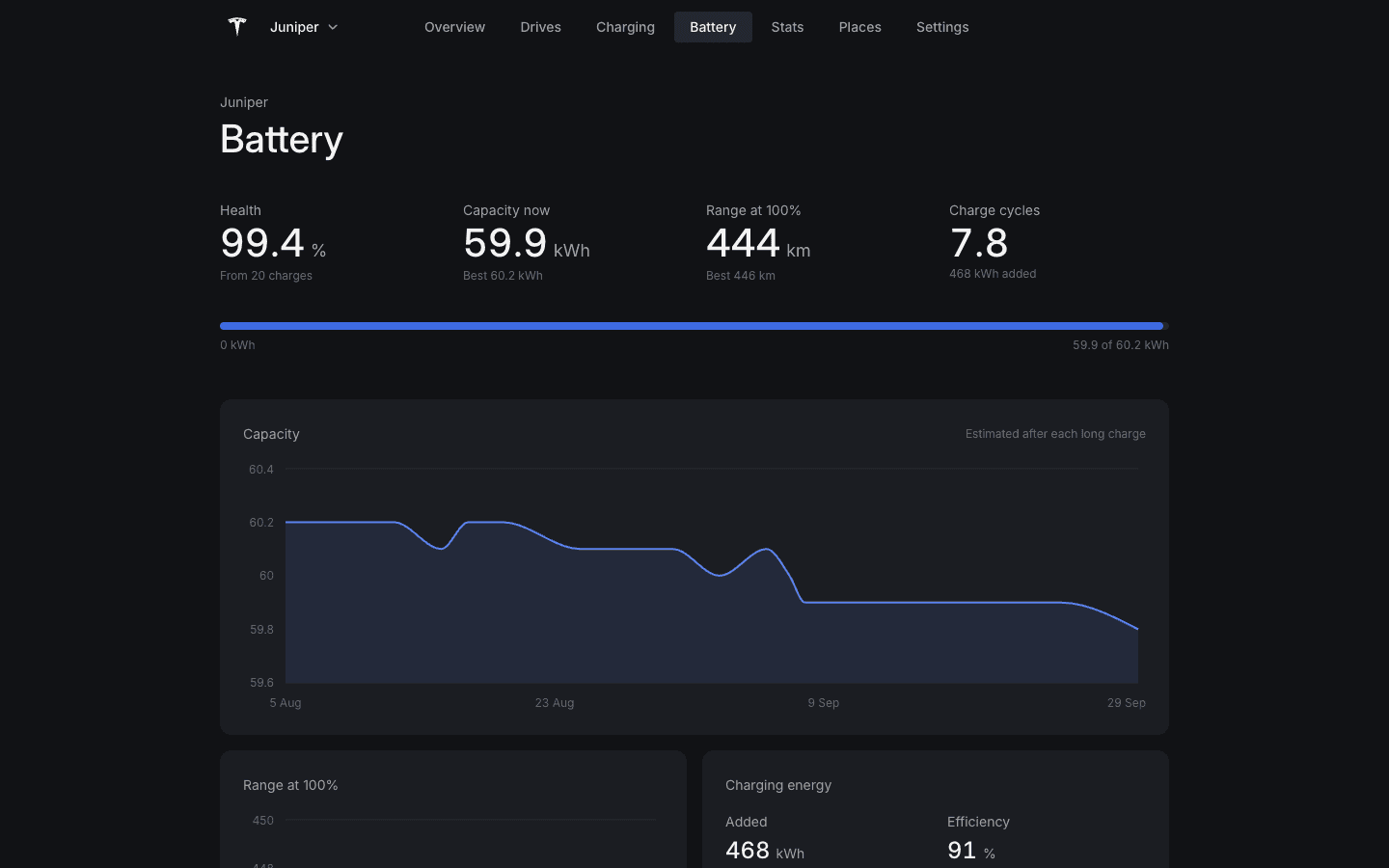The image size is (1389, 868).
Task: Click the Battery page heading
Action: (282, 140)
